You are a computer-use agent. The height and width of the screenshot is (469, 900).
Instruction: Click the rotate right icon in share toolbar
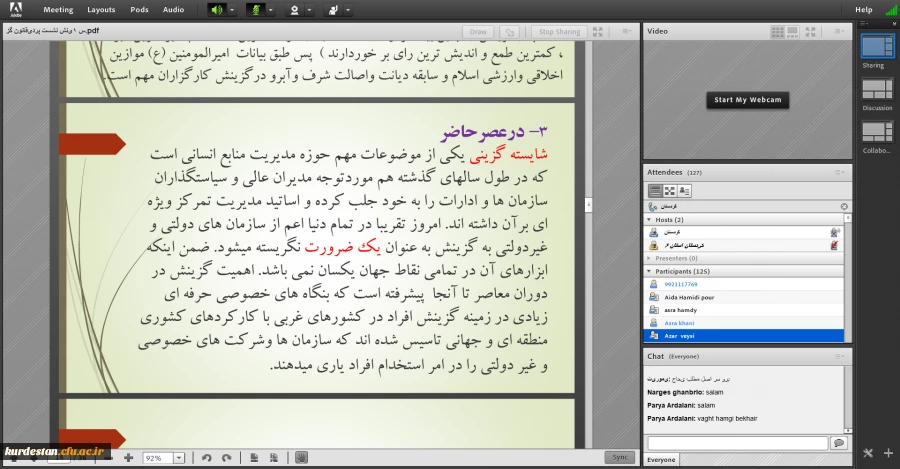click(x=226, y=457)
